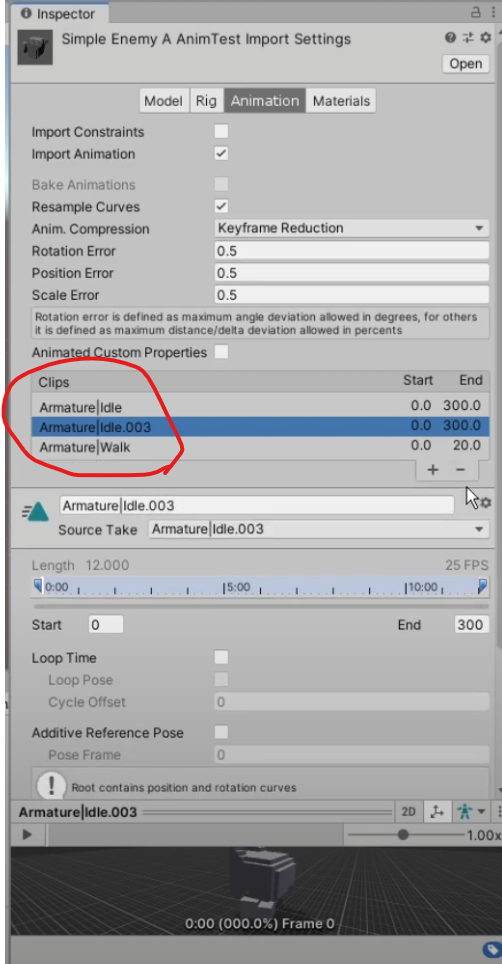Open the Anim. Compression dropdown
The image size is (502, 964).
[351, 228]
